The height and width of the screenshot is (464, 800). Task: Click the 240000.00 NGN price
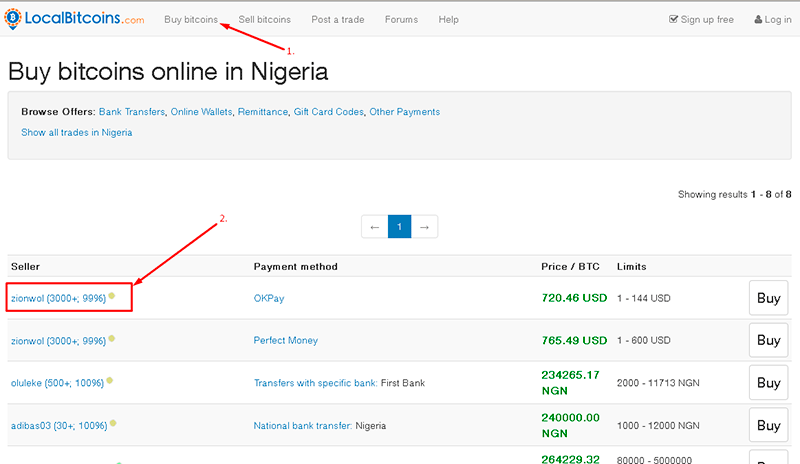point(570,425)
